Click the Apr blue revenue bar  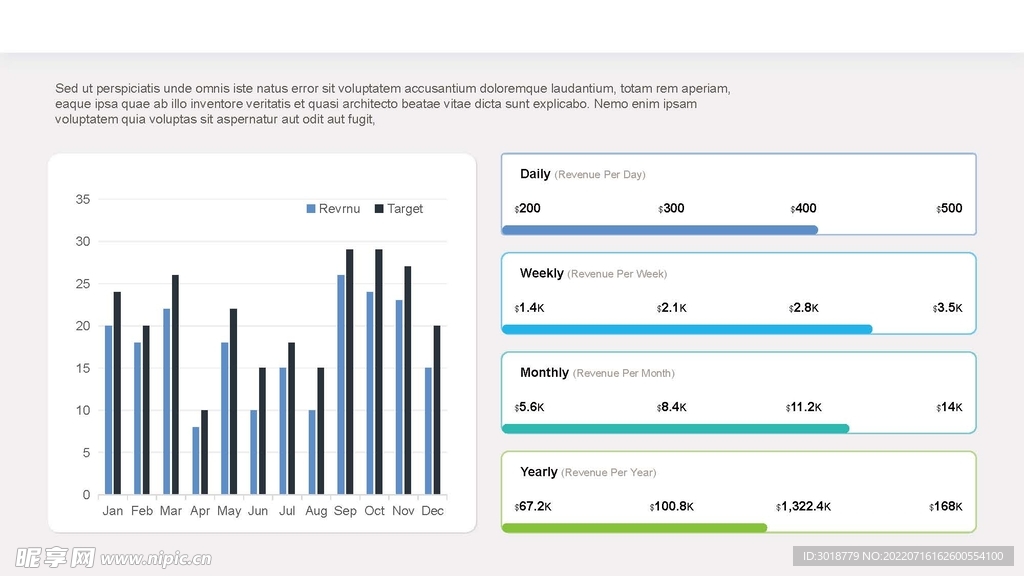(196, 460)
